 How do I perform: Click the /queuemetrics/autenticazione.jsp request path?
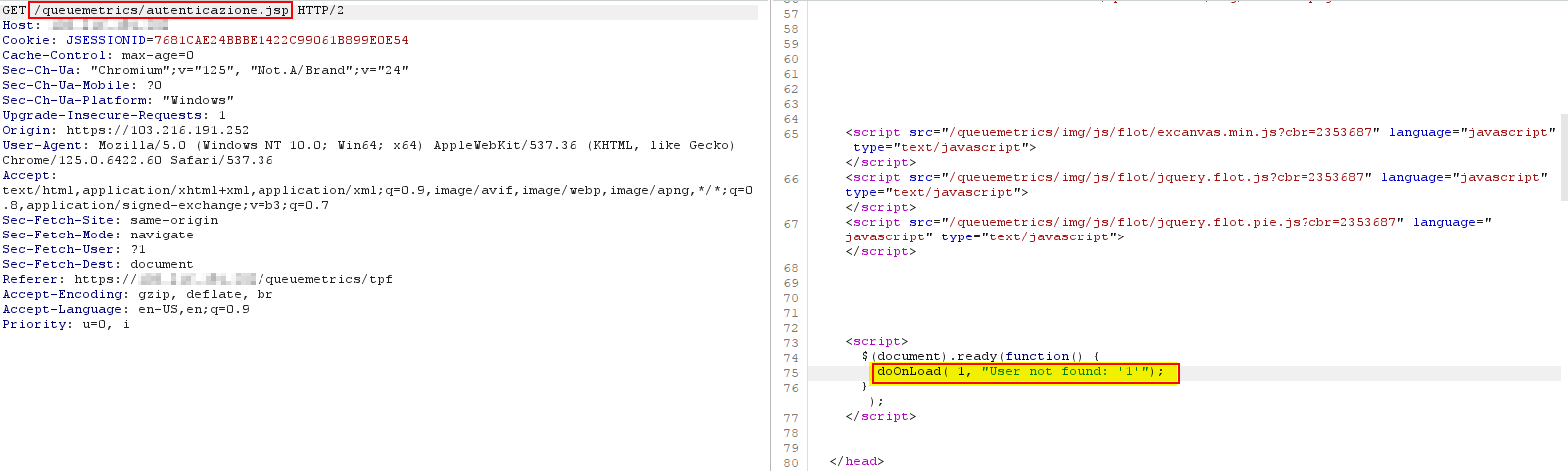(161, 10)
